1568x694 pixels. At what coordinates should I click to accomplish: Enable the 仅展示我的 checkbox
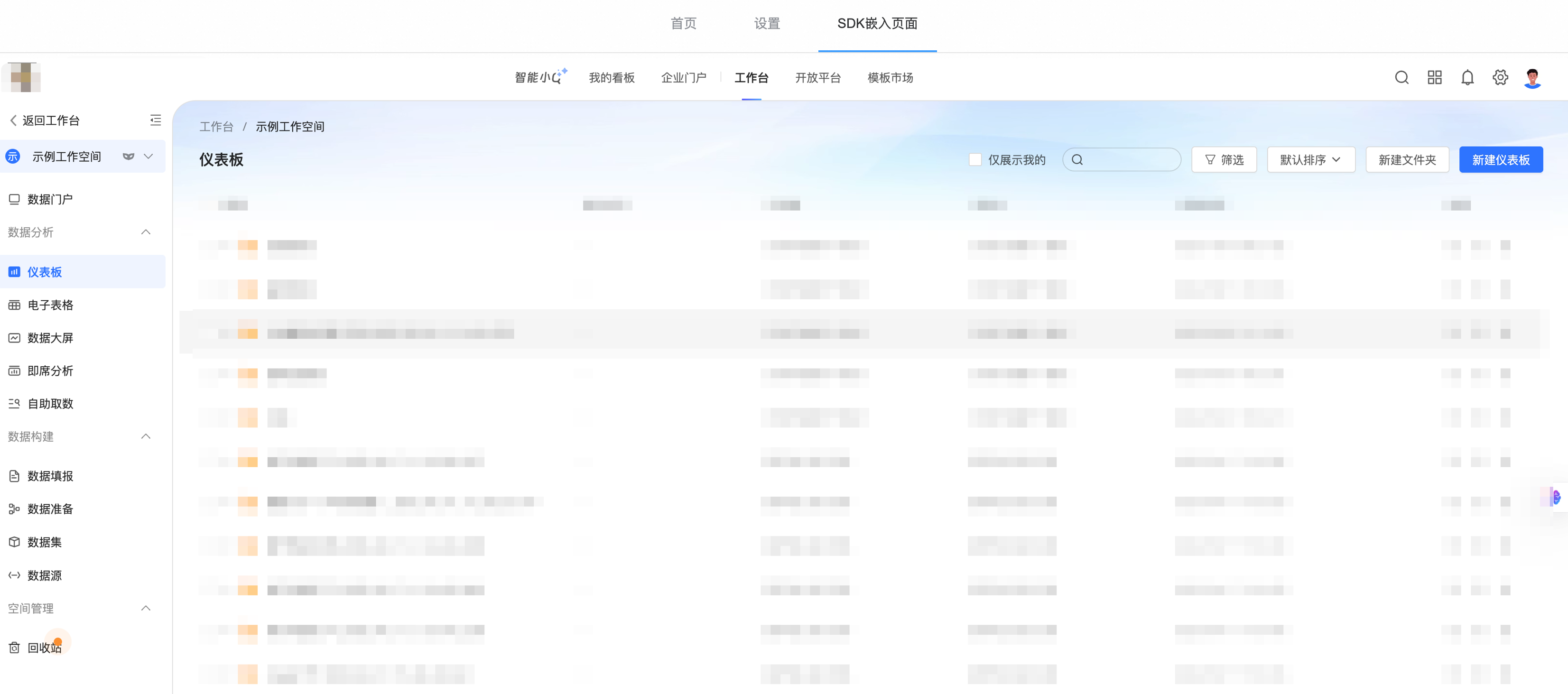pos(974,159)
